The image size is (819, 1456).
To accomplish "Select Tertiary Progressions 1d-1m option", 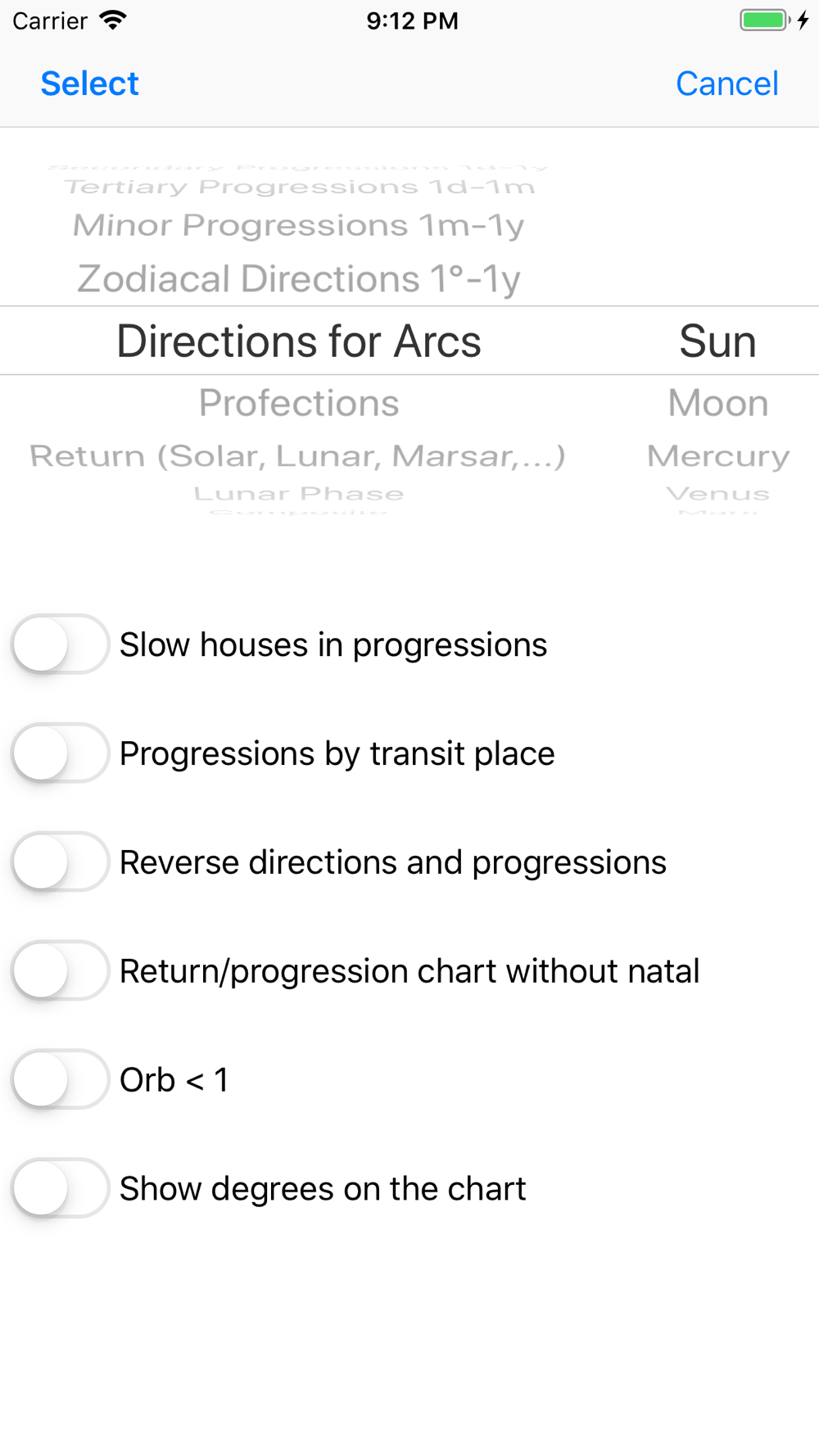I will (299, 188).
